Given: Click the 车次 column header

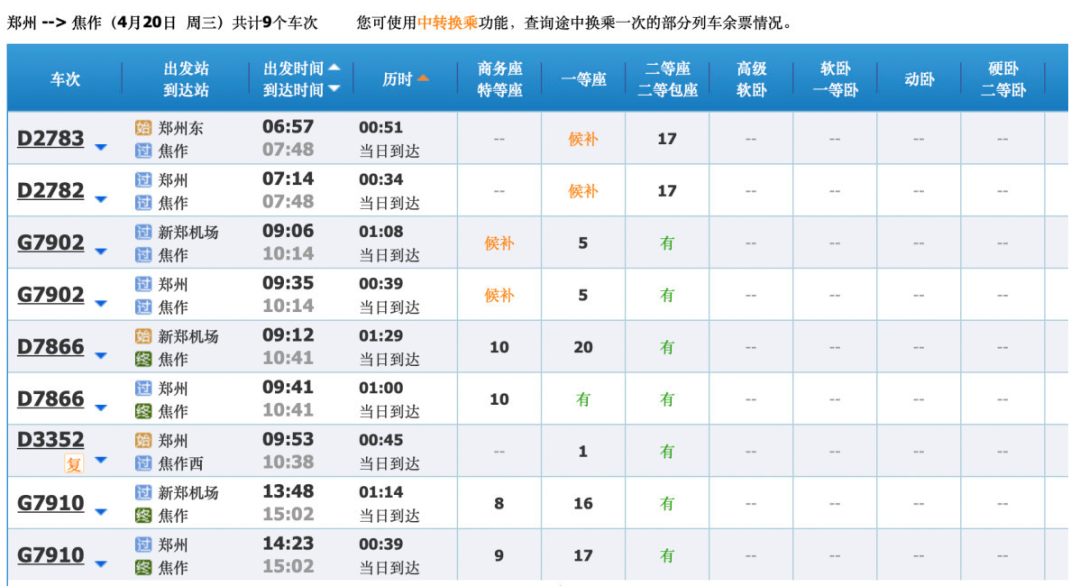Looking at the screenshot, I should coord(65,78).
